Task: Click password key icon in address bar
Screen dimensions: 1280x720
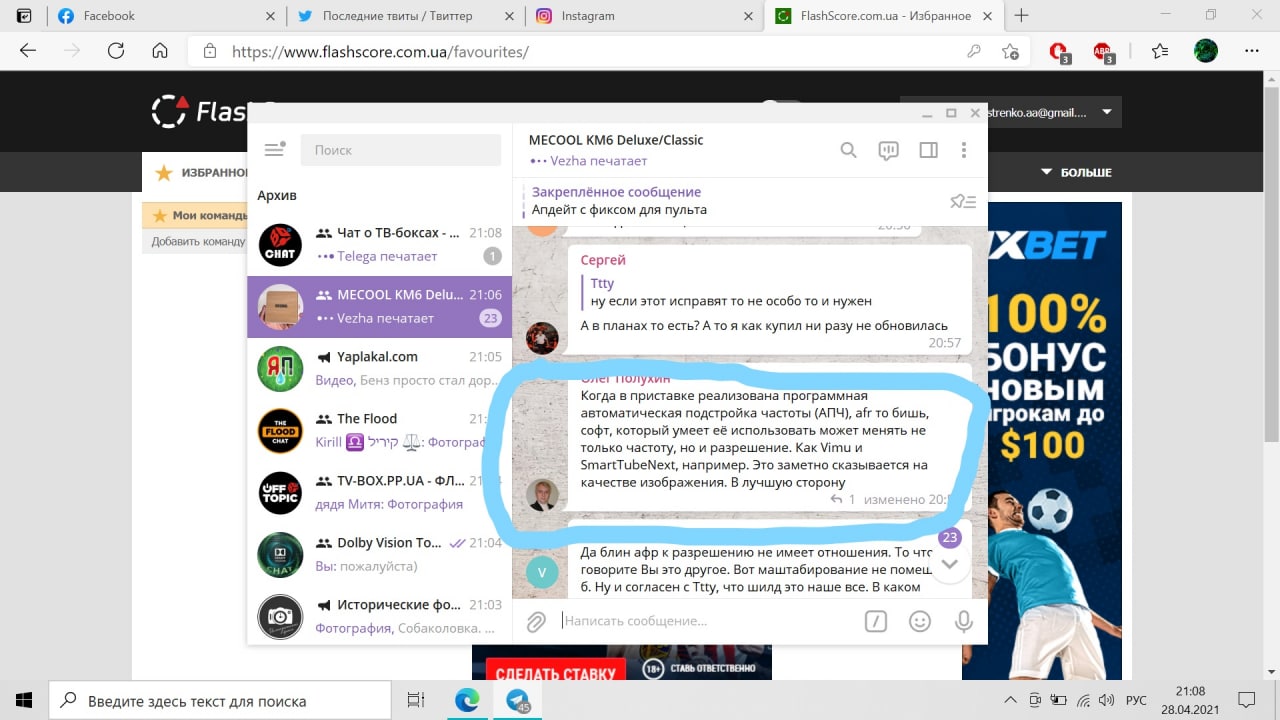Action: click(x=974, y=51)
